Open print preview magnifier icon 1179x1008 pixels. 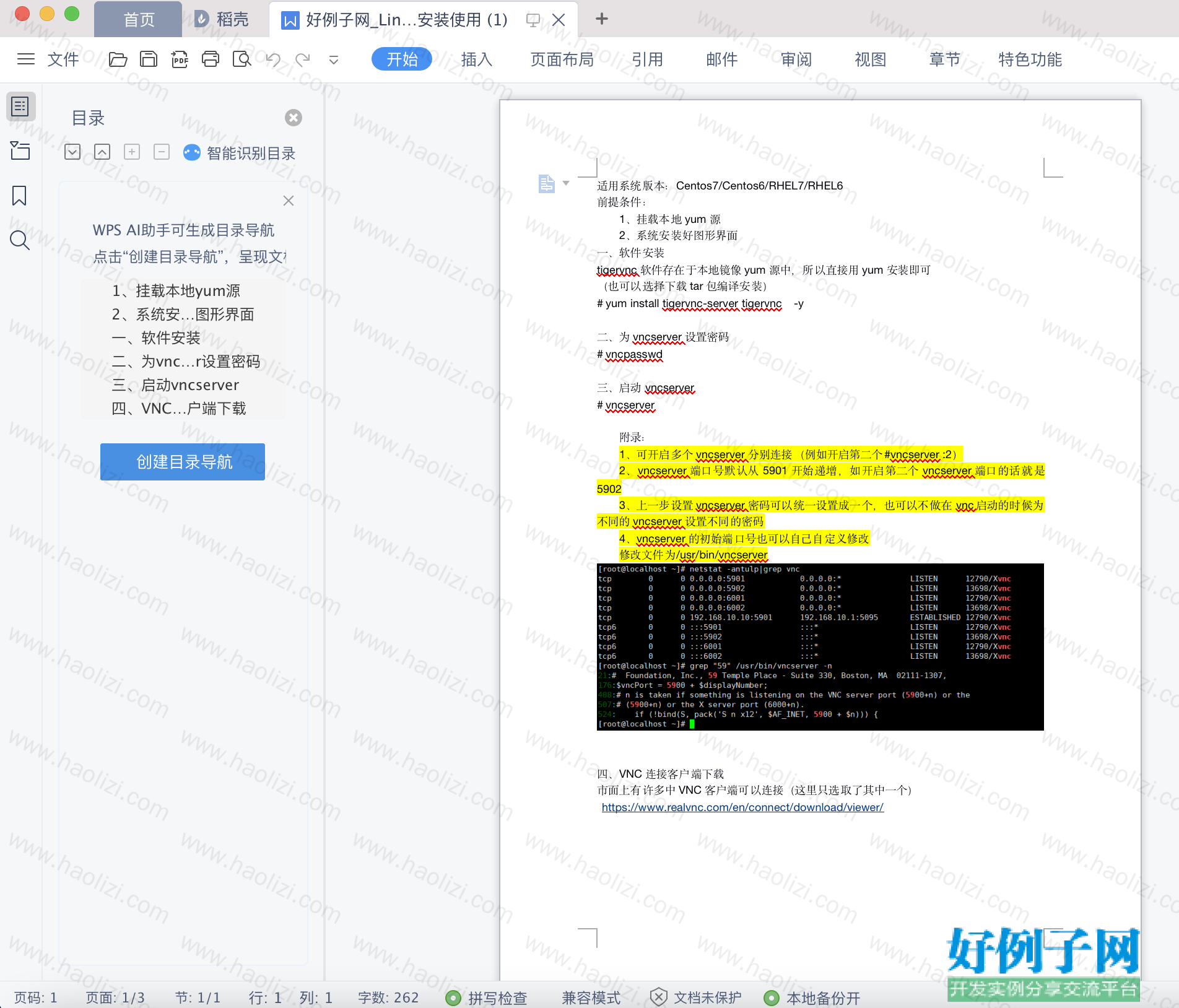(x=241, y=59)
